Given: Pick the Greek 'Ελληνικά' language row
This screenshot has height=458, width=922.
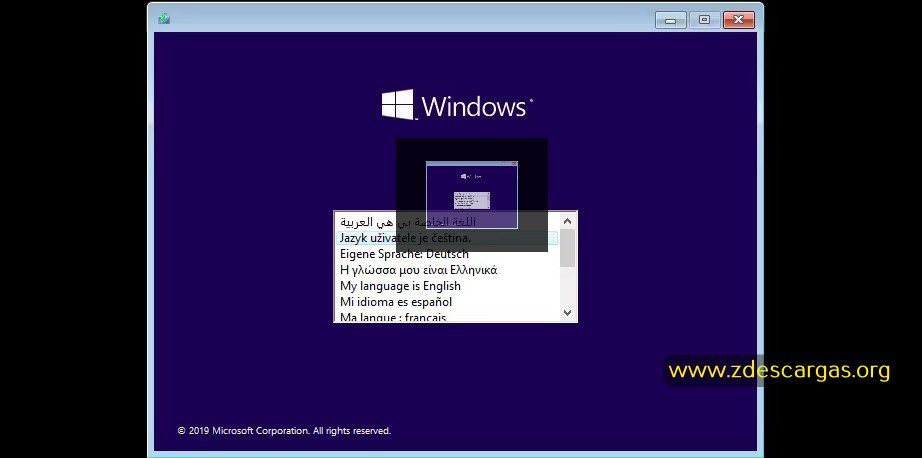Looking at the screenshot, I should point(447,270).
